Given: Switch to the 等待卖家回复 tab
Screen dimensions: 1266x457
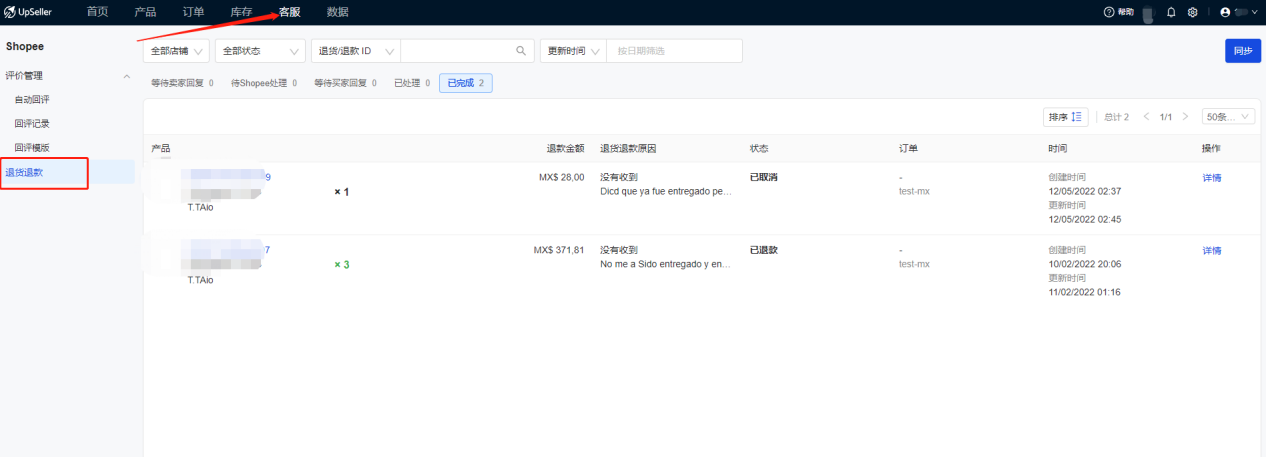Looking at the screenshot, I should click(181, 83).
